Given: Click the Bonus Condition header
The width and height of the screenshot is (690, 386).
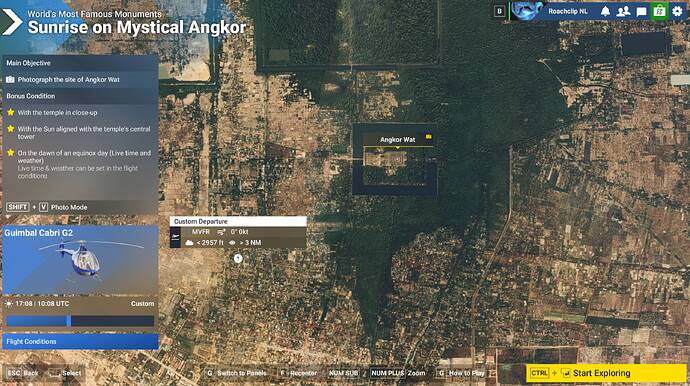Looking at the screenshot, I should click(80, 96).
